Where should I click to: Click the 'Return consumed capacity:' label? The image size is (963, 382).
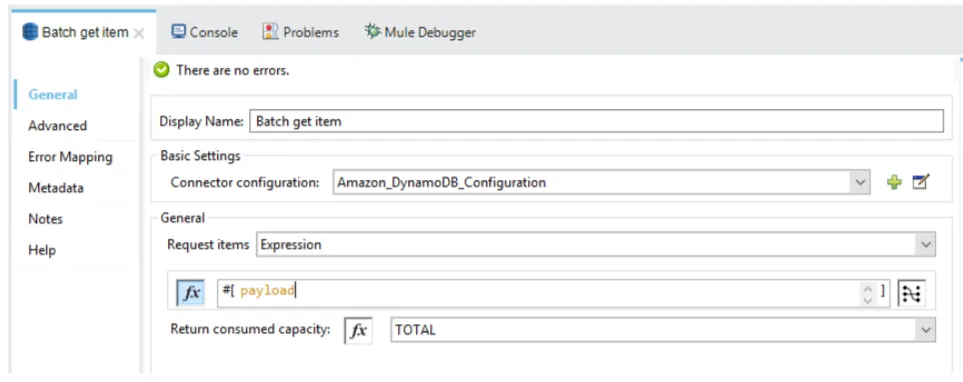[250, 329]
